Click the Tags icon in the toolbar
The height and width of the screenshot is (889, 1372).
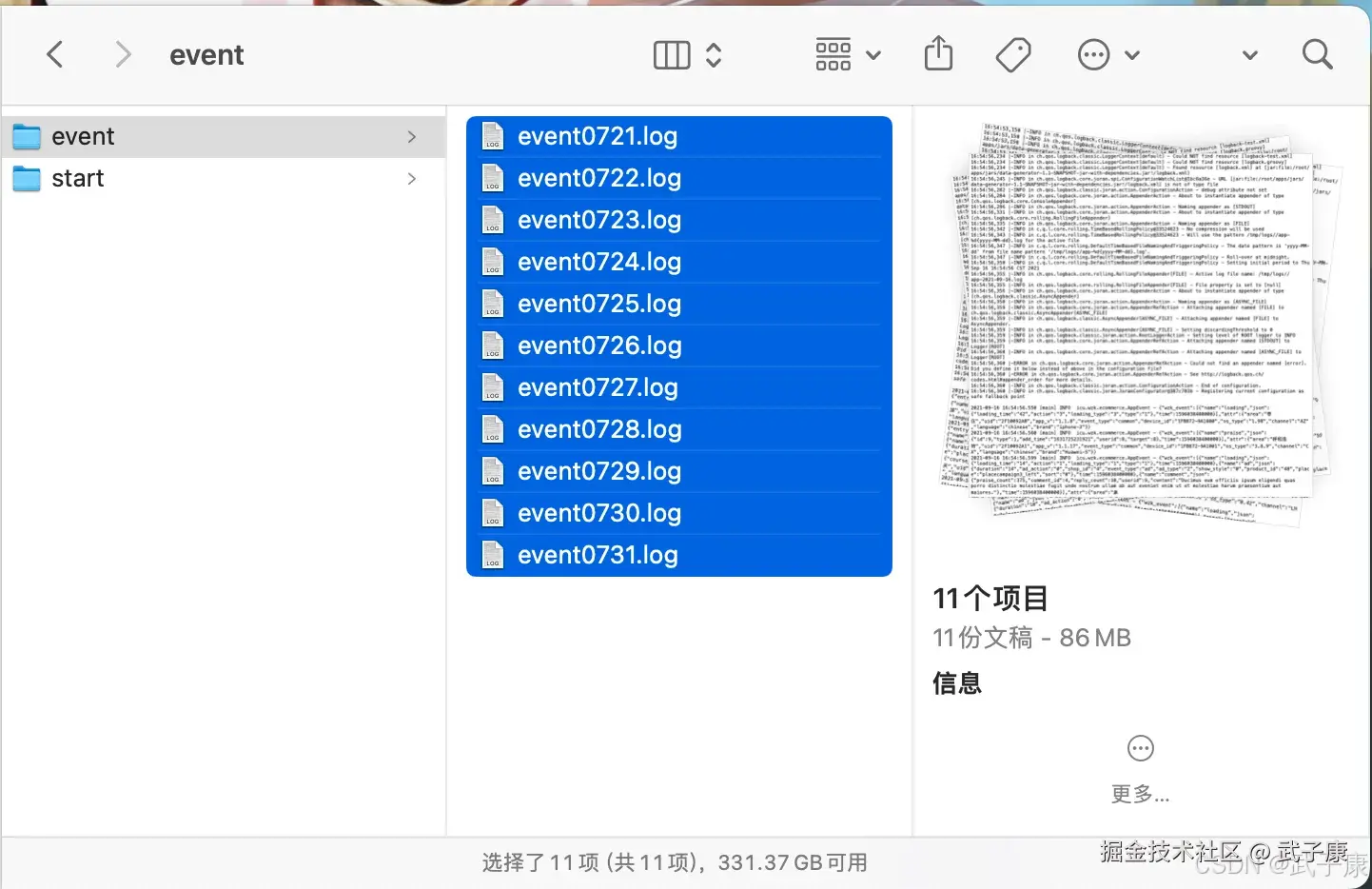coord(1013,54)
